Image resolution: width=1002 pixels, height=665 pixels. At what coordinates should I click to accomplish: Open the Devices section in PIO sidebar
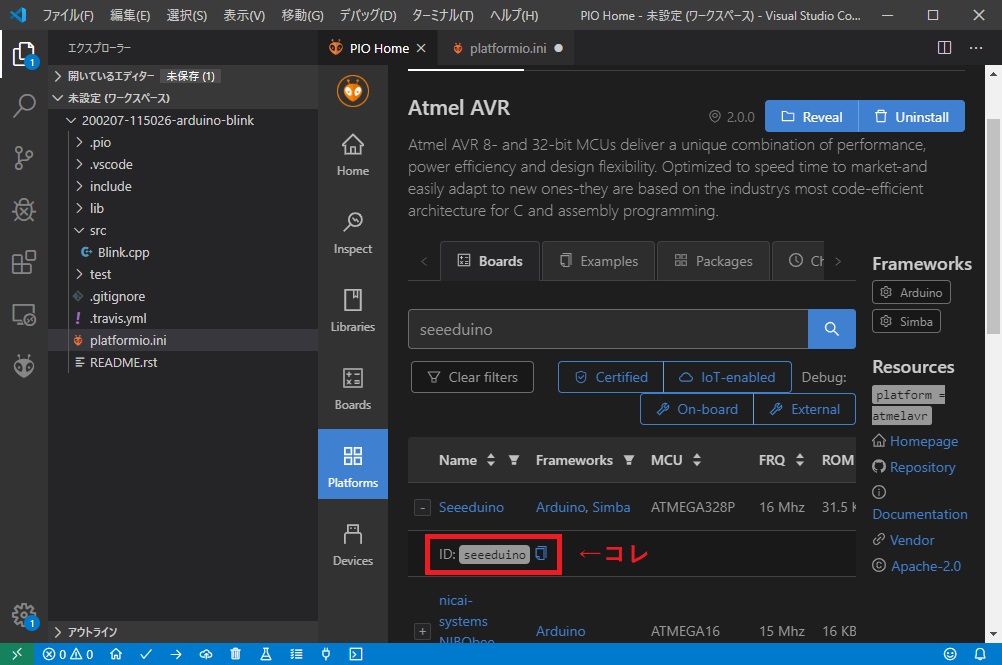pyautogui.click(x=353, y=545)
